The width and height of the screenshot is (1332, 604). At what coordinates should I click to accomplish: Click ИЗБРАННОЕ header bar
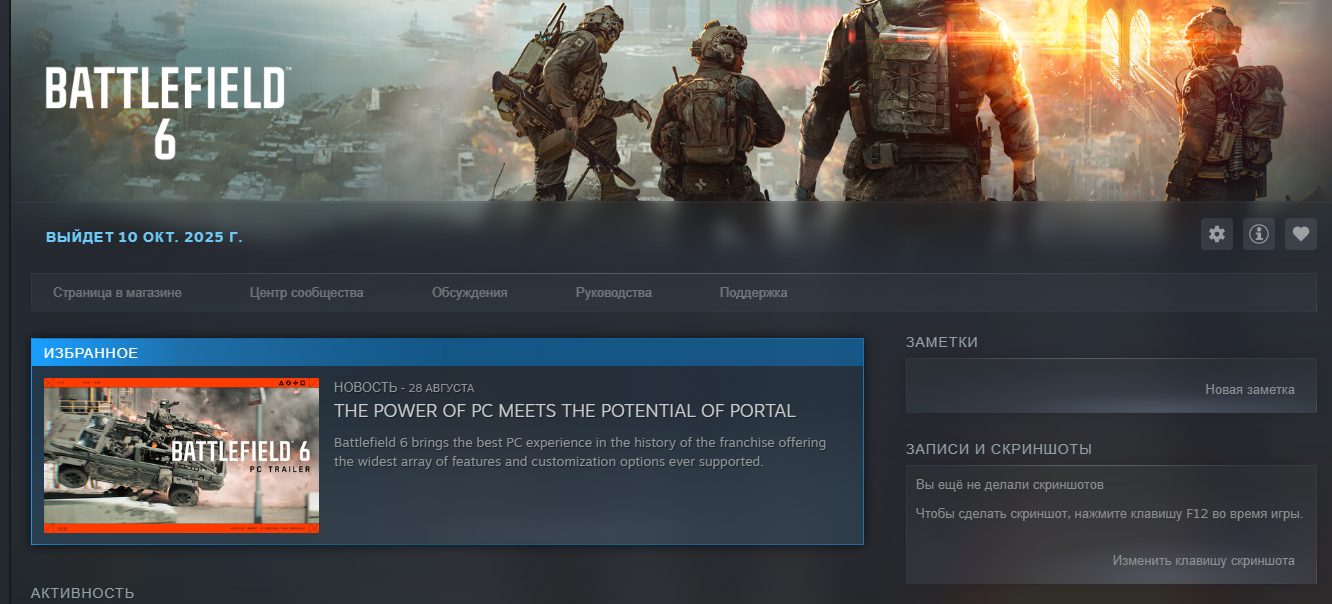click(447, 353)
